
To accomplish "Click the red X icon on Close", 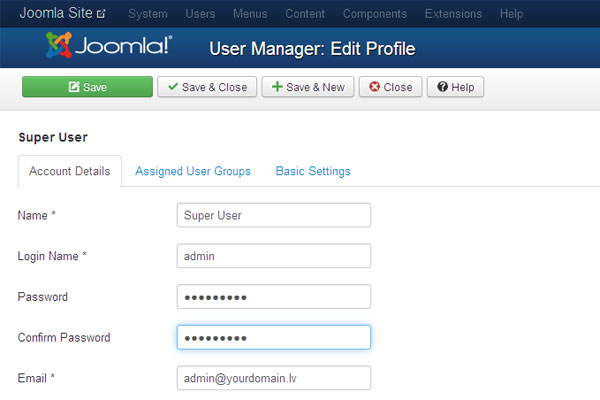I will click(375, 87).
